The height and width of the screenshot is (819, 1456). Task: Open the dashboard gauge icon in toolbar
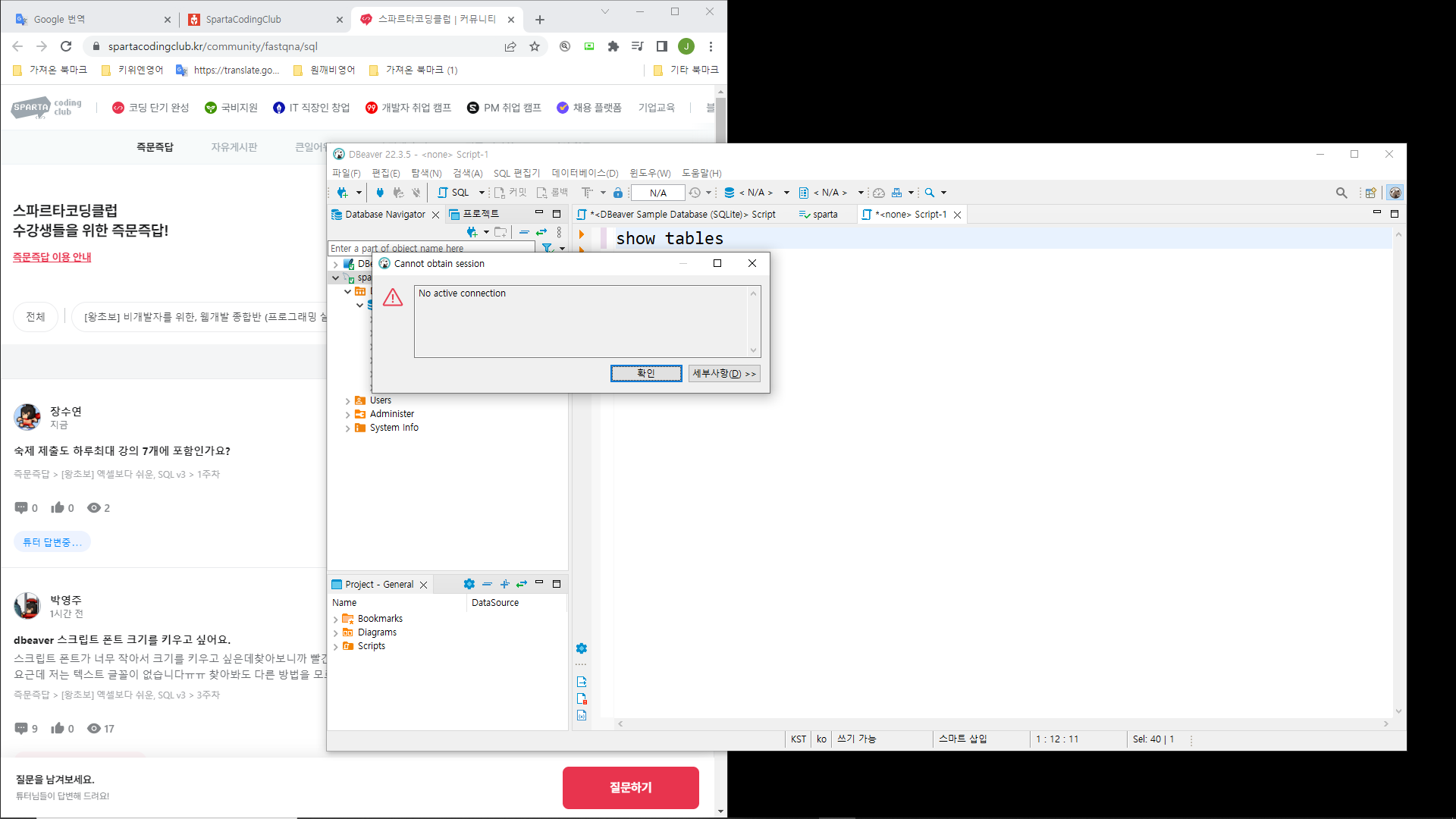tap(879, 193)
